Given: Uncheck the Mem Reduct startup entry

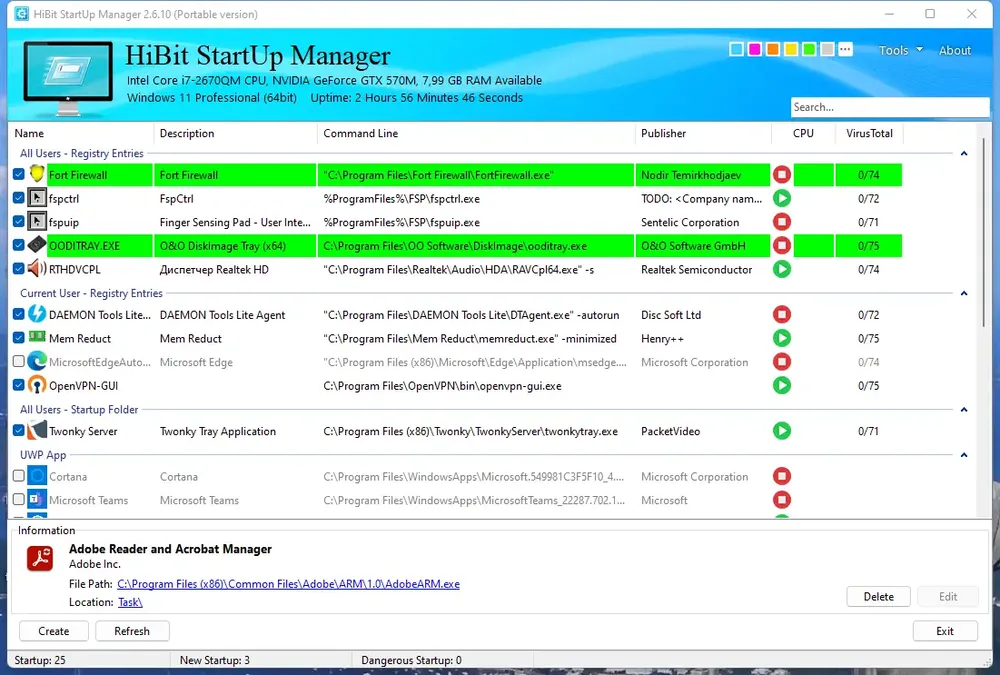Looking at the screenshot, I should click(18, 338).
